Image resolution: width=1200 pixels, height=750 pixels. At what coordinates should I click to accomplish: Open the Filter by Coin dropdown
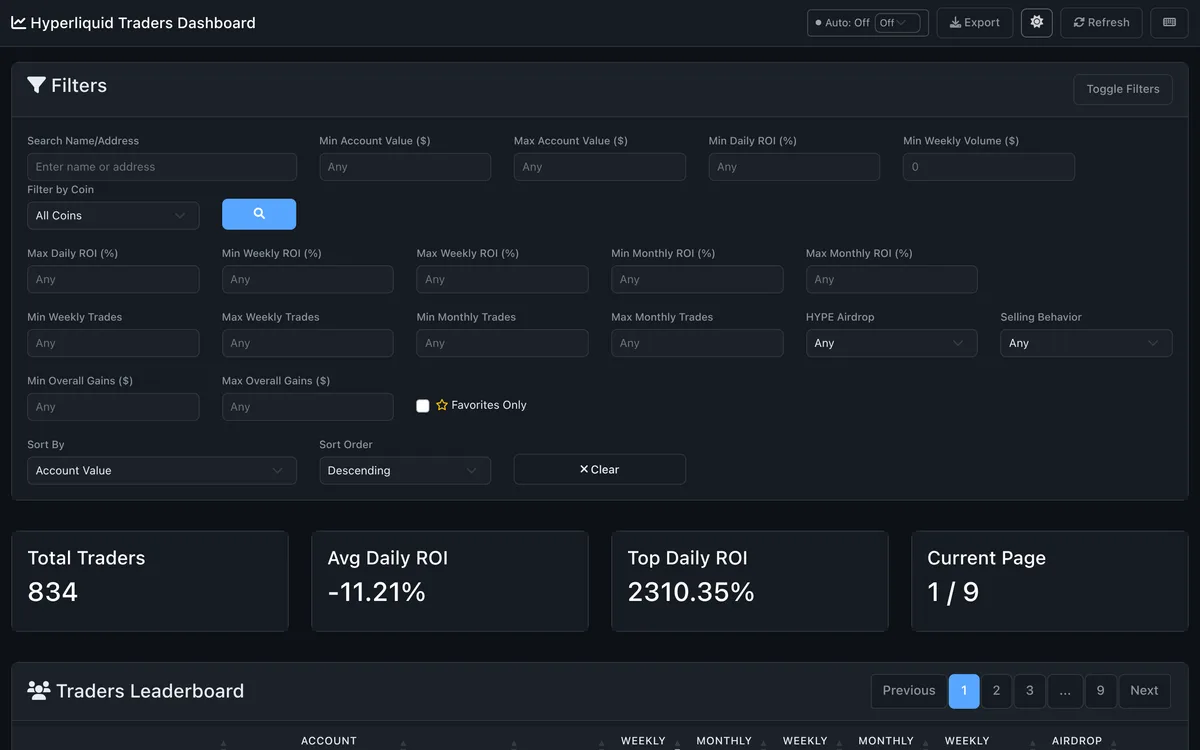(113, 215)
